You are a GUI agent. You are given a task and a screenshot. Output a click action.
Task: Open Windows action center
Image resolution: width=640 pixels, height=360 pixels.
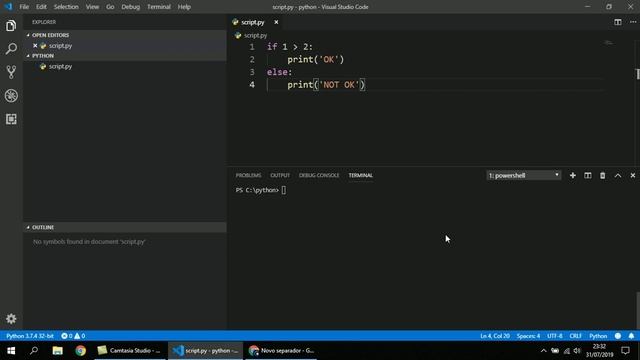click(x=625, y=351)
